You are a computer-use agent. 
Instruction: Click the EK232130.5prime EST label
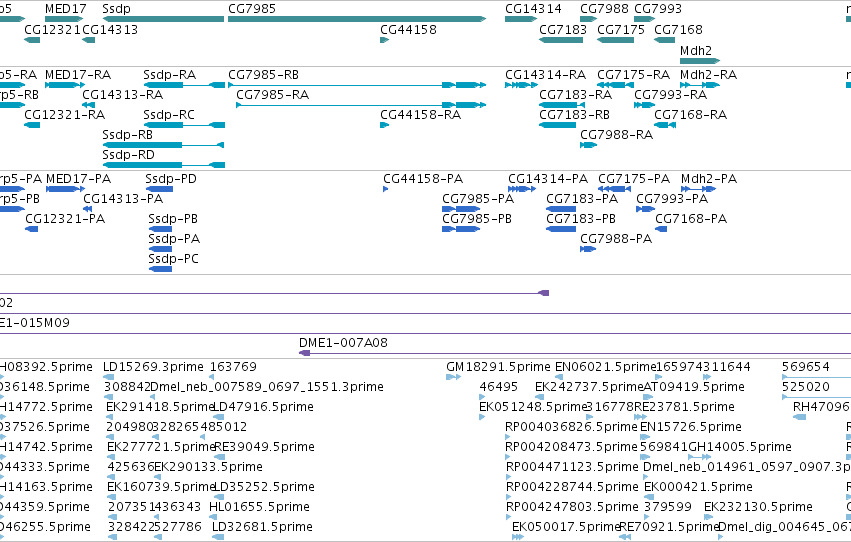pyautogui.click(x=758, y=507)
